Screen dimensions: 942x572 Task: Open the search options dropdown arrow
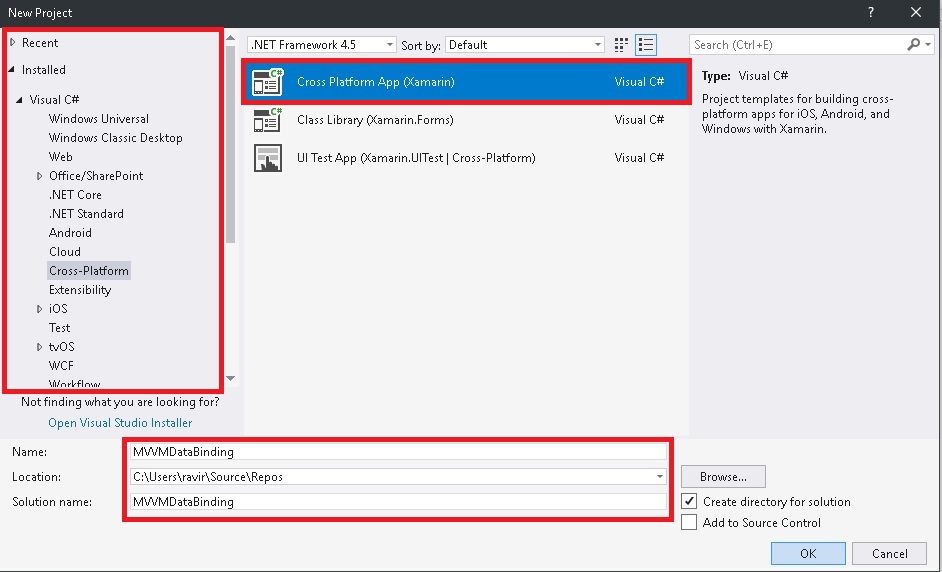928,44
